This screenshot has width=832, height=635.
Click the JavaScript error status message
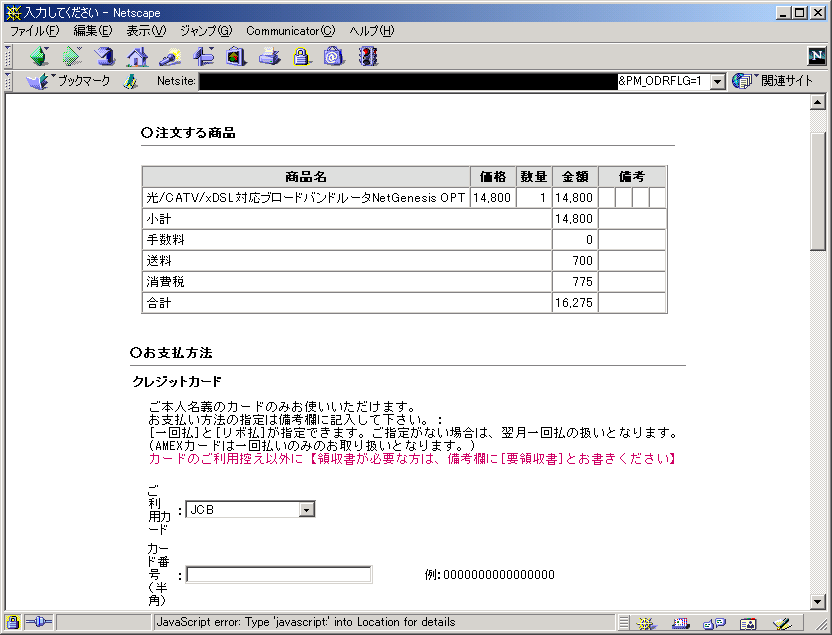[x=306, y=622]
